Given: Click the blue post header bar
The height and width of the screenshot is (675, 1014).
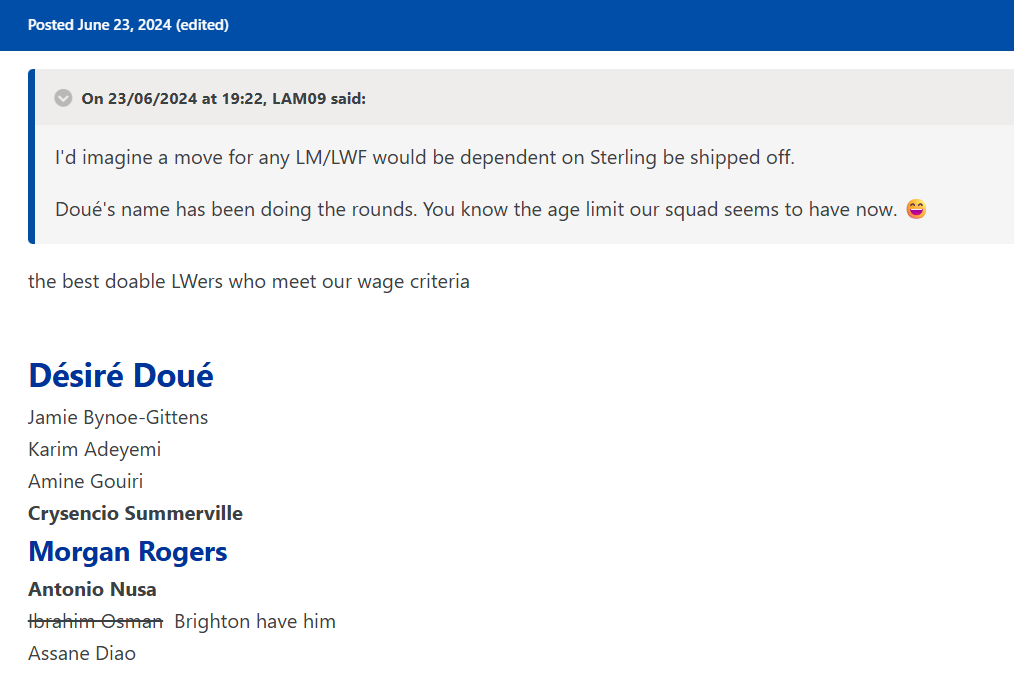Looking at the screenshot, I should point(600,25).
